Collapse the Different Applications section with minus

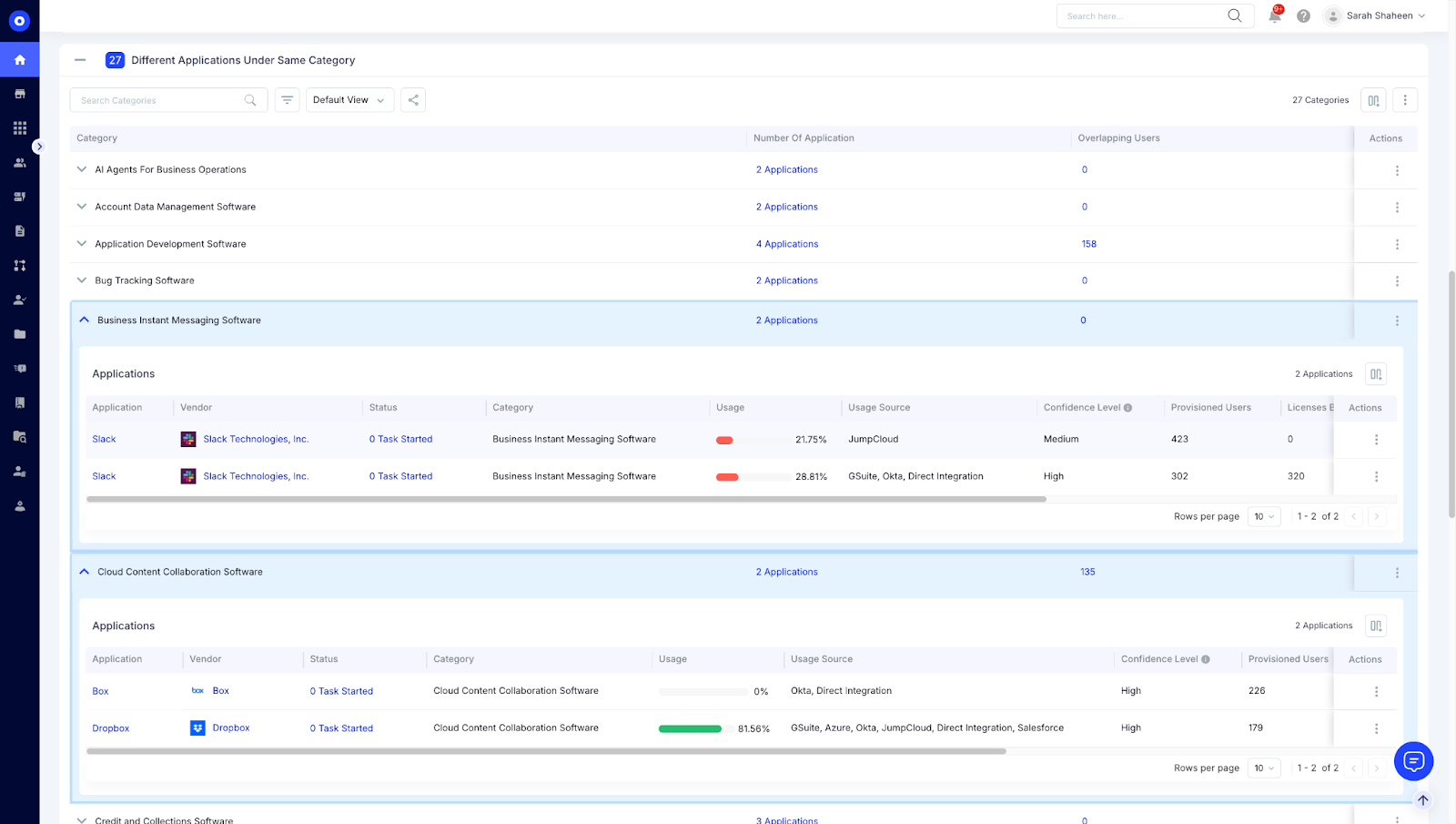pos(80,60)
